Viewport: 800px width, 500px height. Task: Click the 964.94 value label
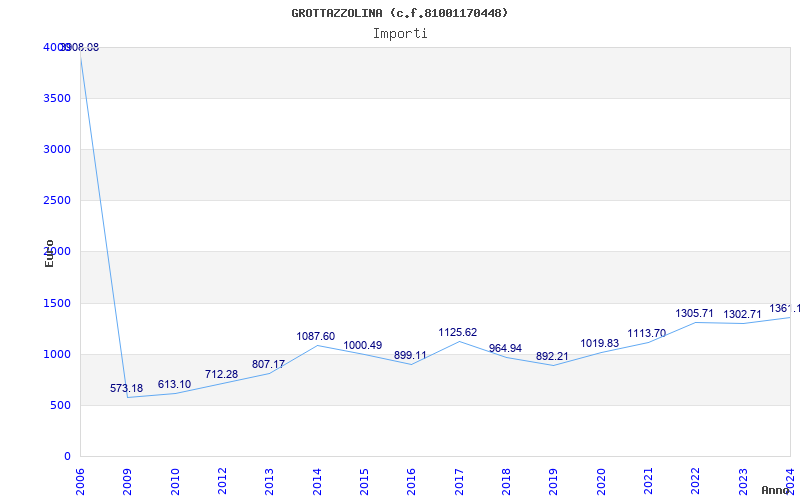pos(505,348)
